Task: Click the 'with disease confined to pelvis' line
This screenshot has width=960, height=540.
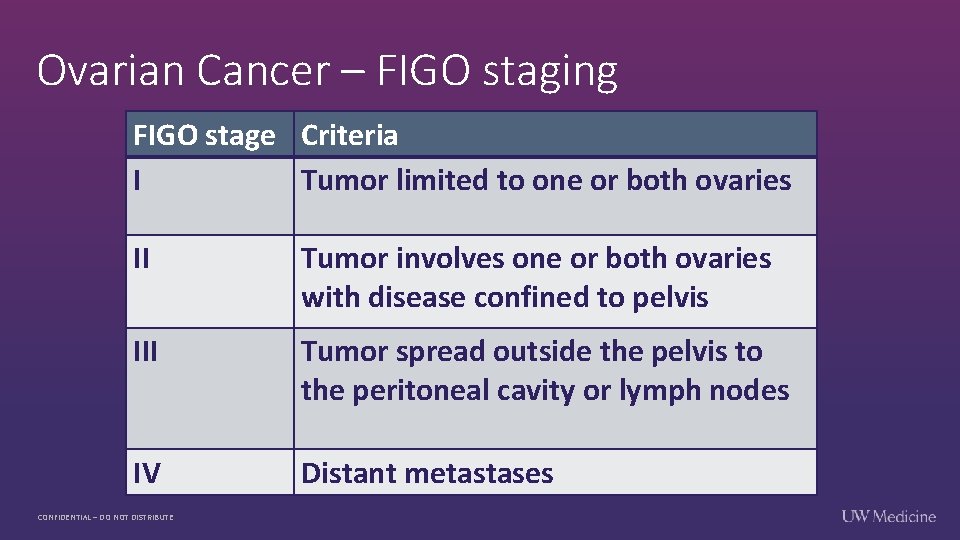Action: coord(505,298)
